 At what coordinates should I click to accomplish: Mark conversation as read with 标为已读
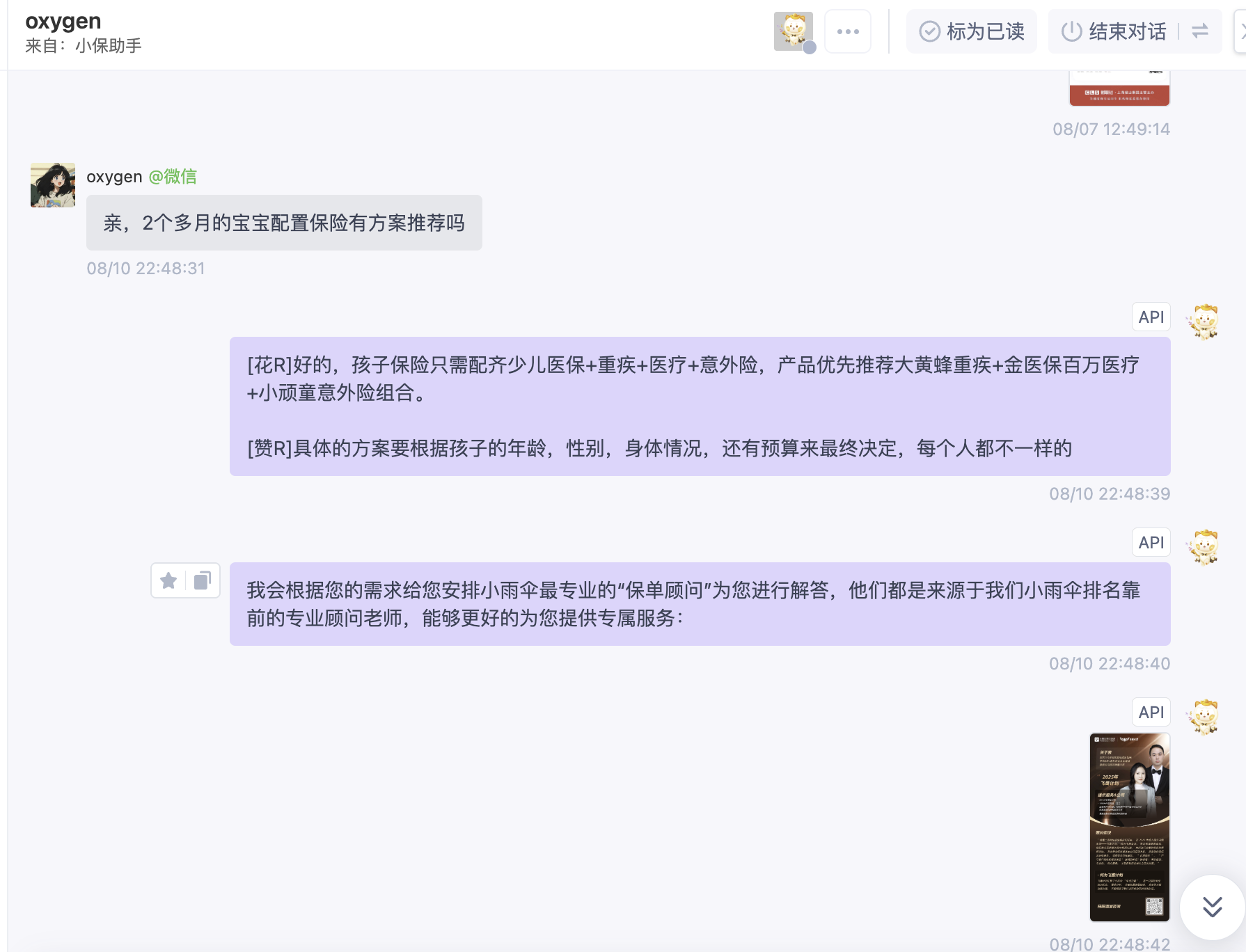click(972, 31)
